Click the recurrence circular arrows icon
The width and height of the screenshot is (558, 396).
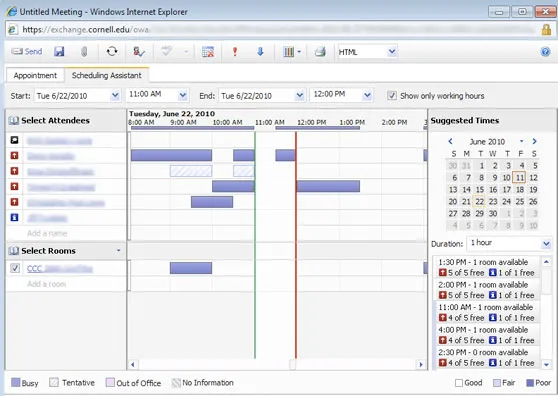pyautogui.click(x=112, y=52)
